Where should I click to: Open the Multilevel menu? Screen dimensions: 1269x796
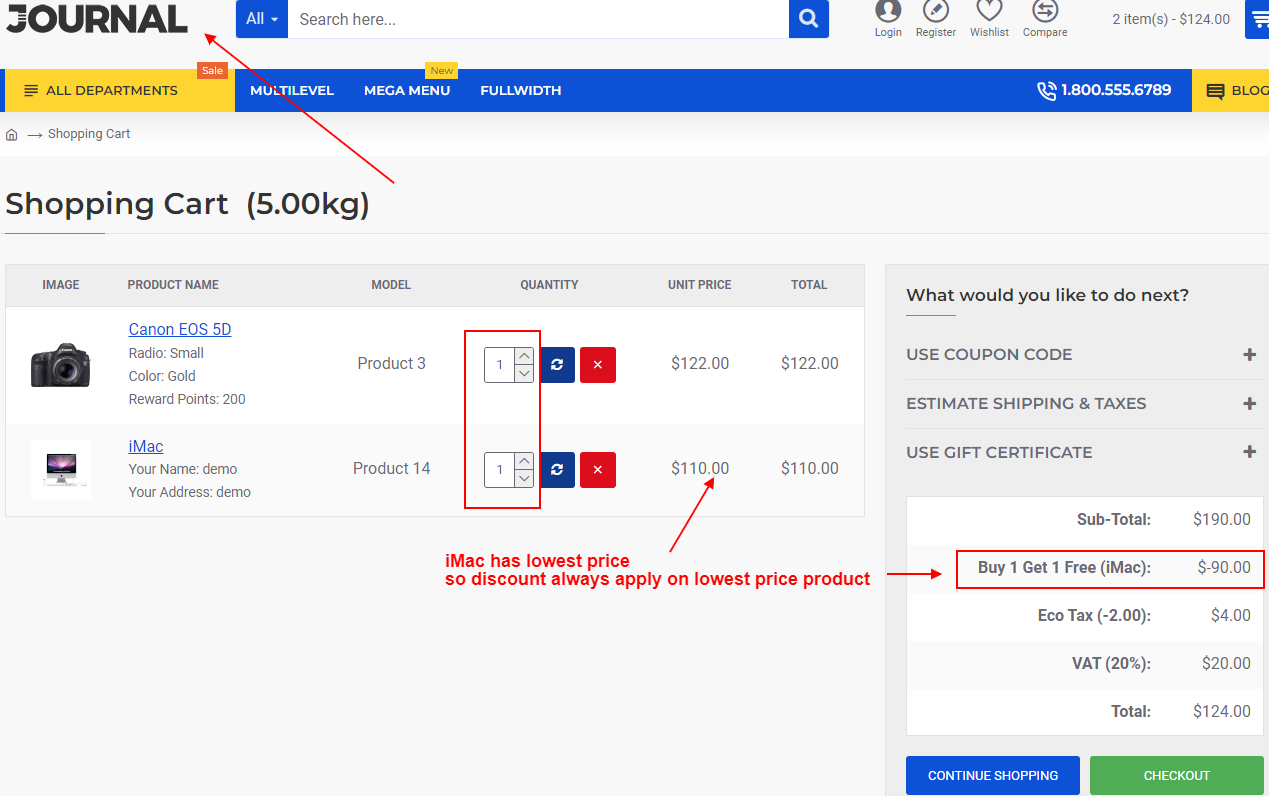292,91
